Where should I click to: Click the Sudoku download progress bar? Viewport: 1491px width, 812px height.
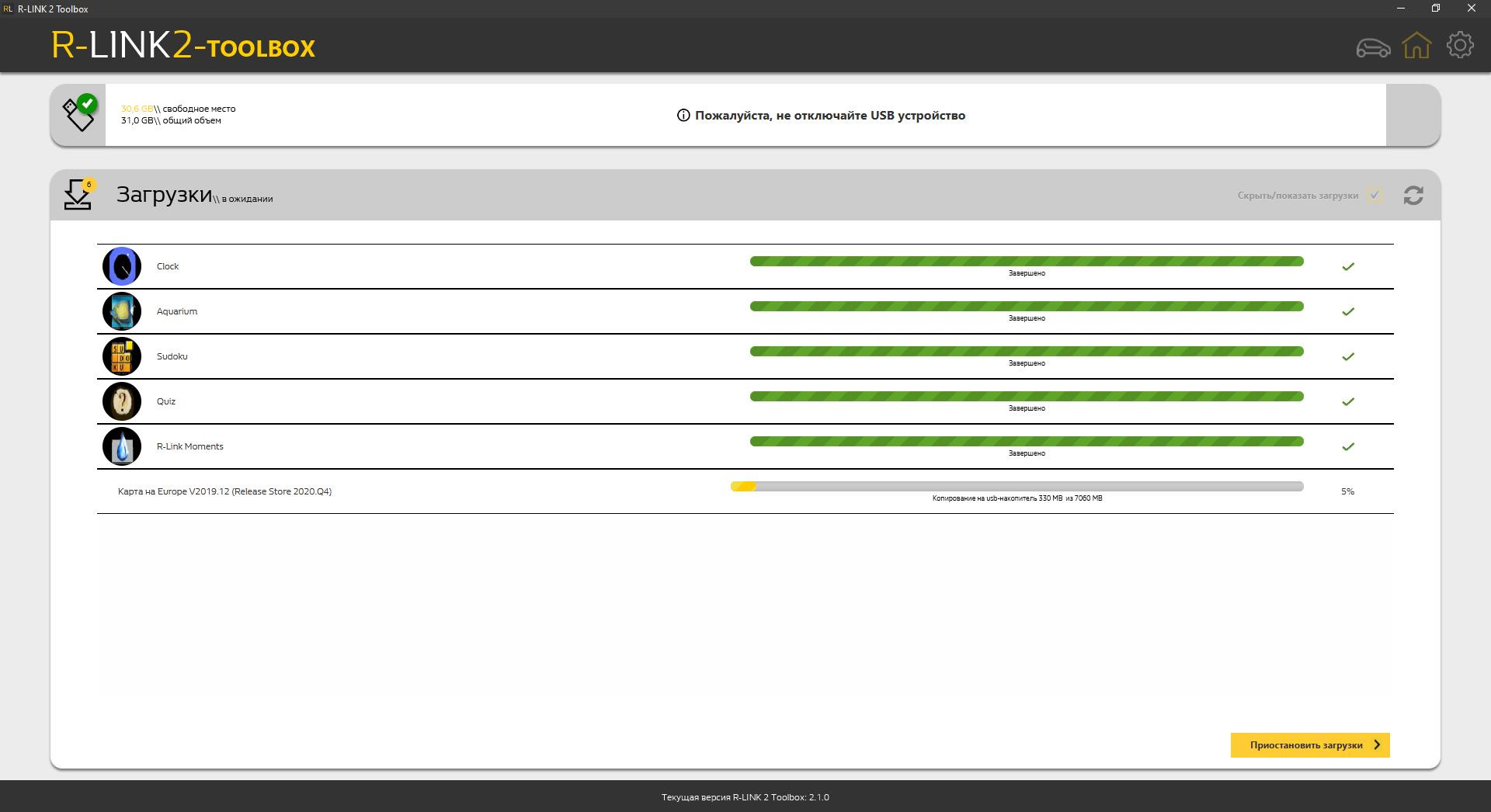(1027, 352)
